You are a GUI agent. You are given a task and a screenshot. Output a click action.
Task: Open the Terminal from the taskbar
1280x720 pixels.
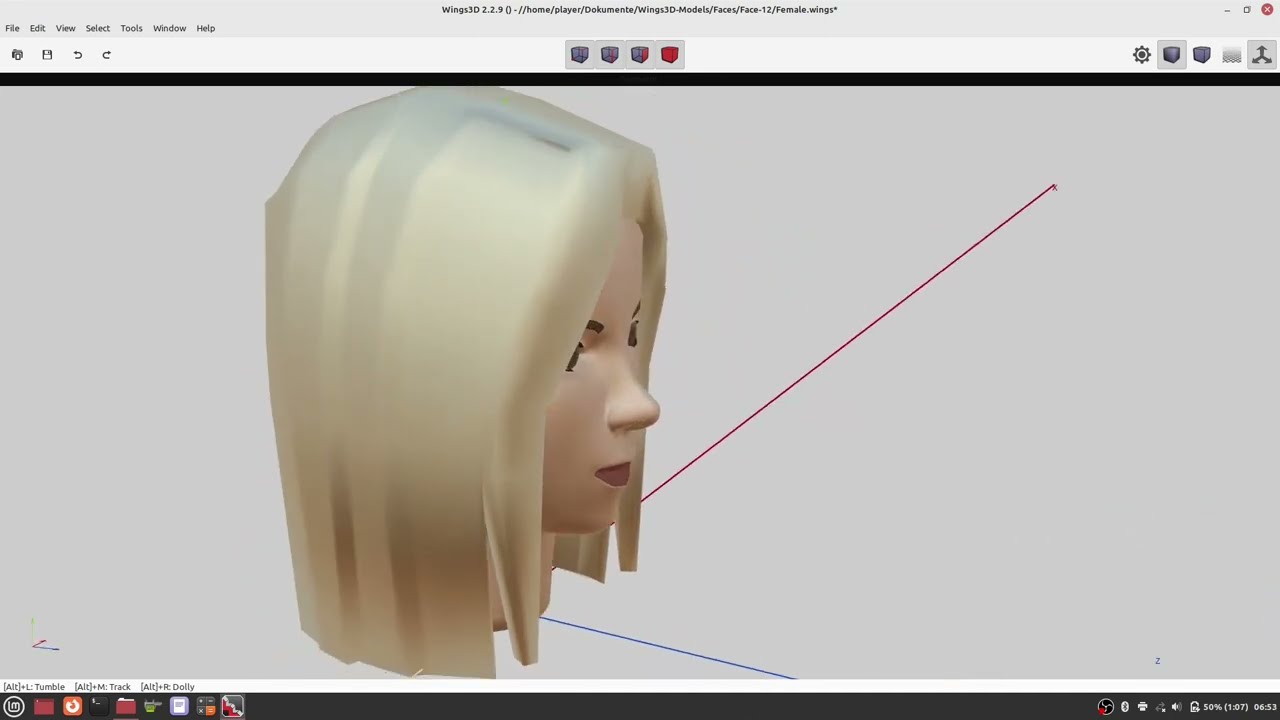click(x=98, y=707)
